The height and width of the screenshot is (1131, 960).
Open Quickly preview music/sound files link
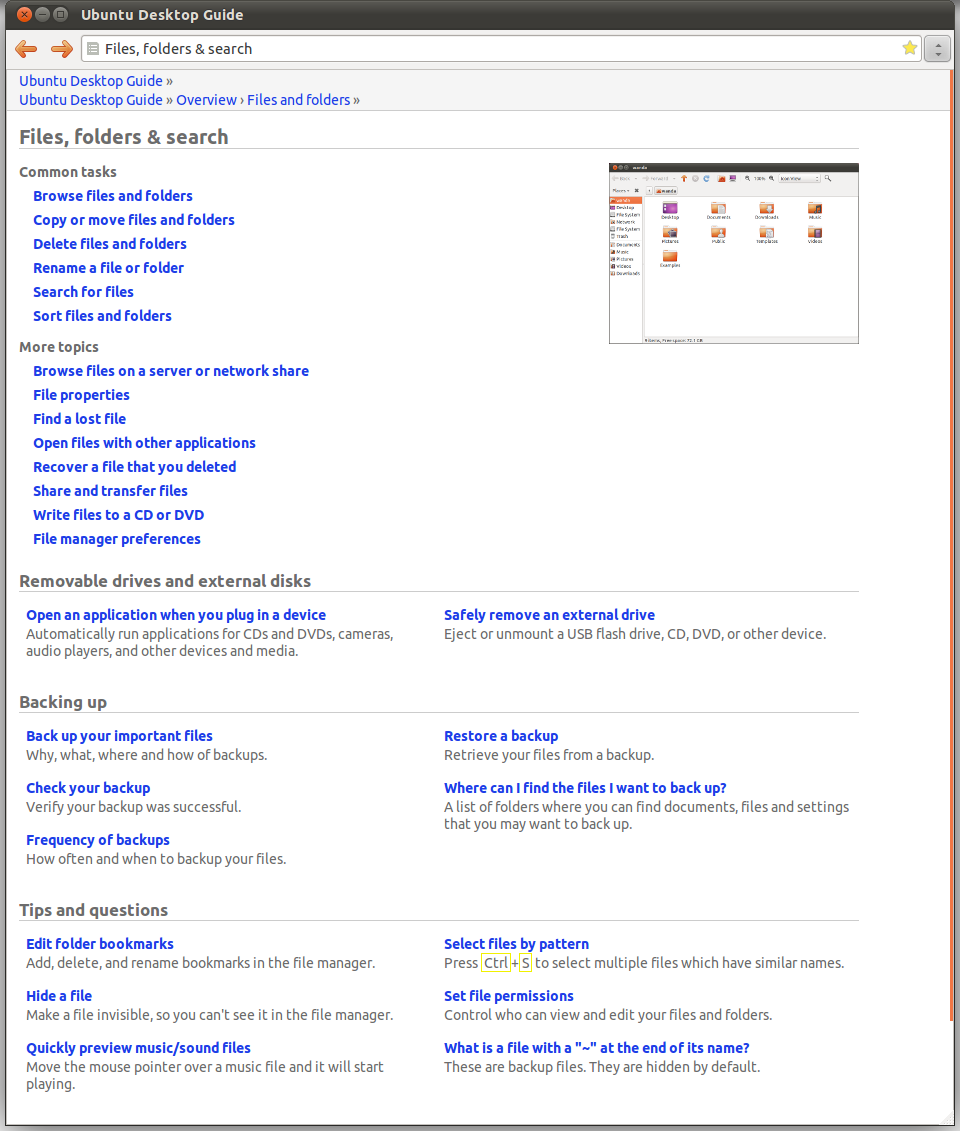click(138, 1048)
